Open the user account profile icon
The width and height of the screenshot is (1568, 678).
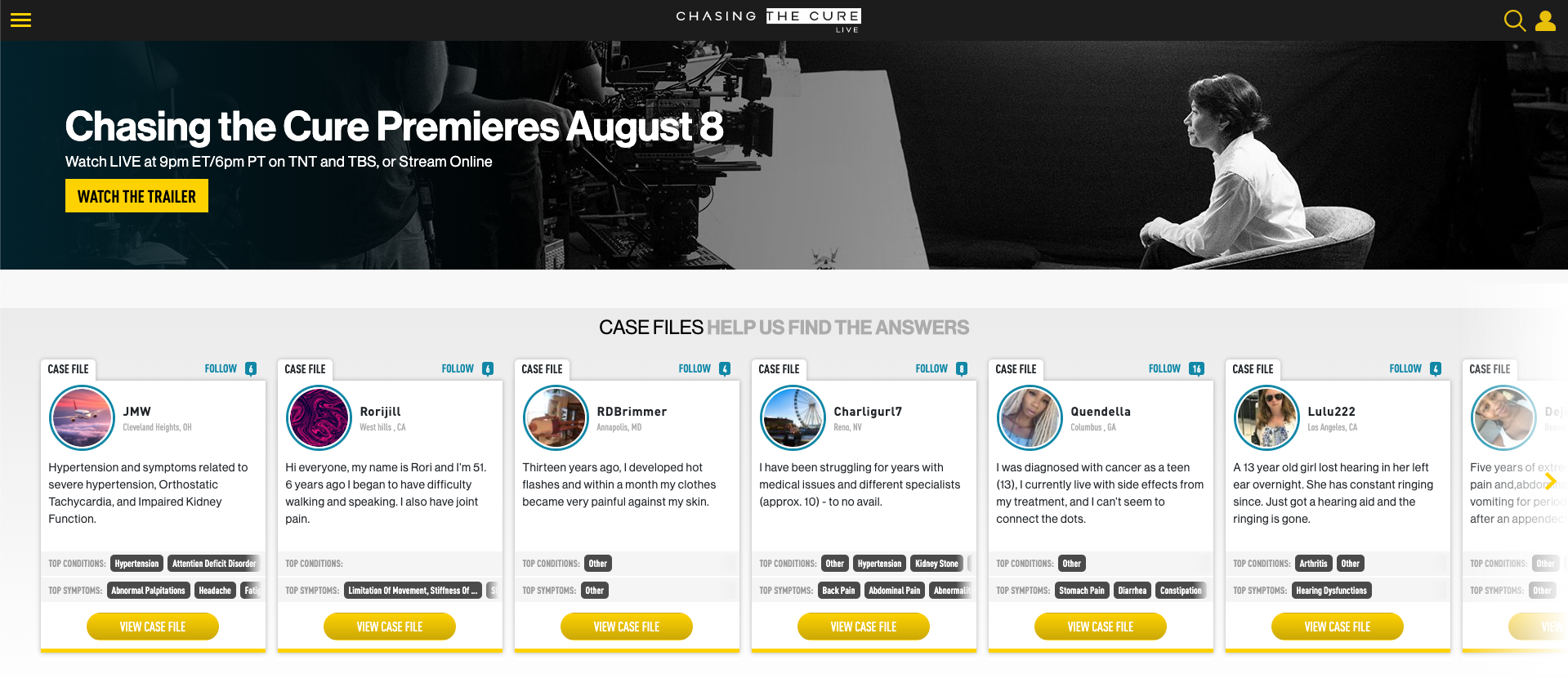(1545, 20)
